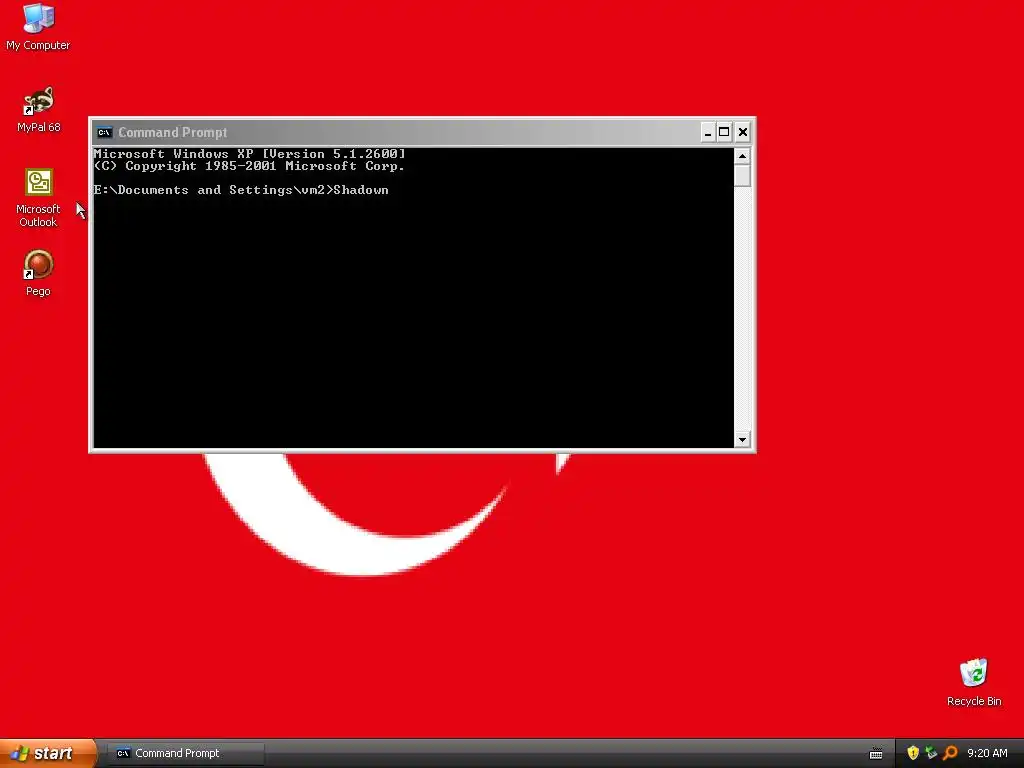This screenshot has height=768, width=1024.
Task: Close the Command Prompt window
Action: (x=743, y=133)
